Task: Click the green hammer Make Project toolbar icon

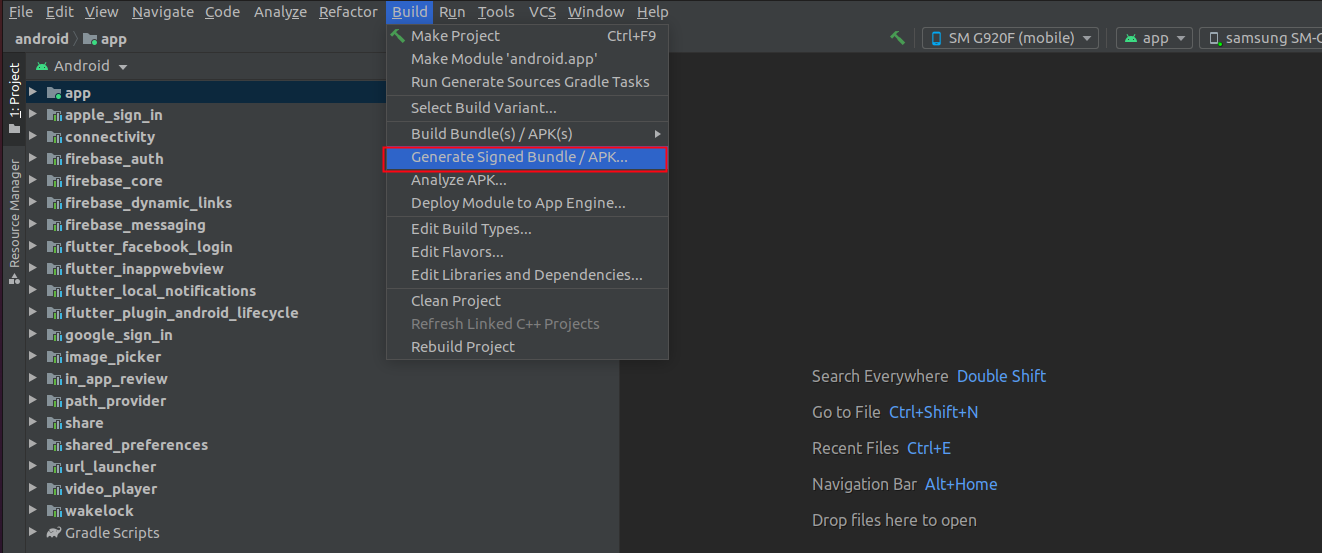Action: point(897,38)
